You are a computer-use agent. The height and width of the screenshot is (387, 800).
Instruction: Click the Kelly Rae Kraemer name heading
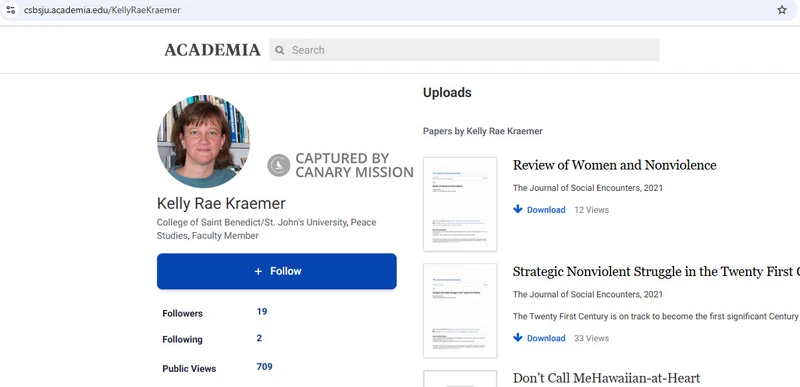tap(221, 203)
